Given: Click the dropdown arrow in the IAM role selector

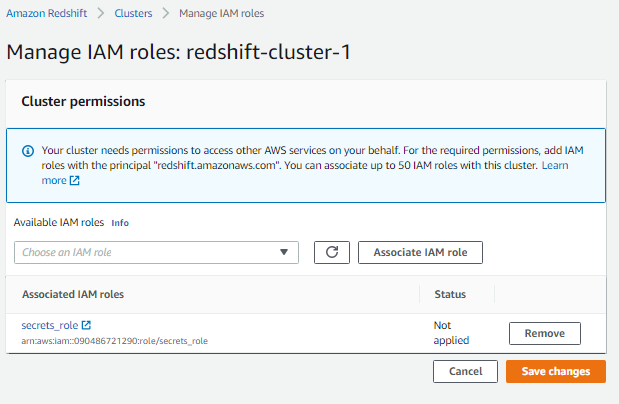Looking at the screenshot, I should point(283,252).
